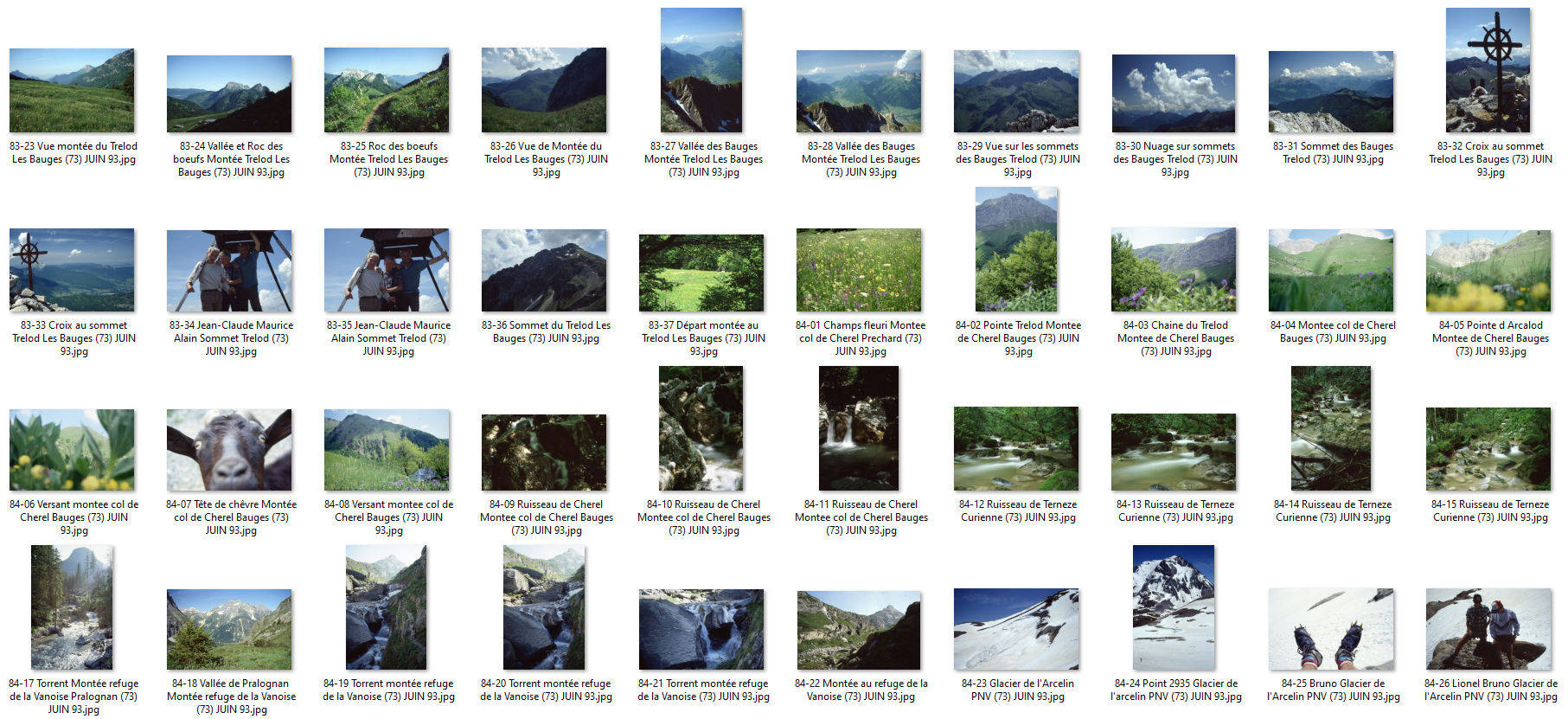Viewport: 1568px width, 719px height.
Task: Click the 84-18 Vallée de Pralognan thumbnail
Action: [229, 629]
